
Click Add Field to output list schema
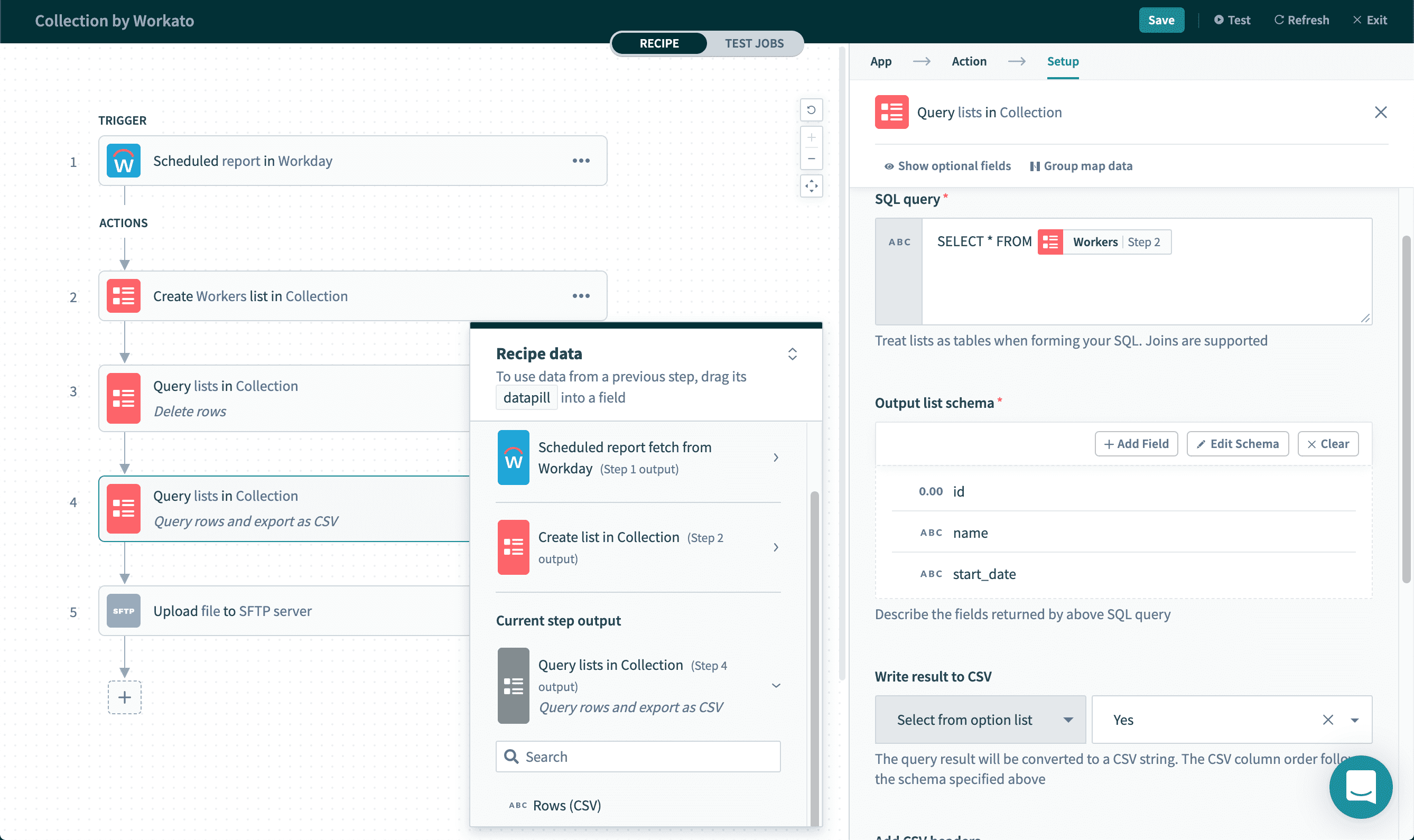[1136, 443]
